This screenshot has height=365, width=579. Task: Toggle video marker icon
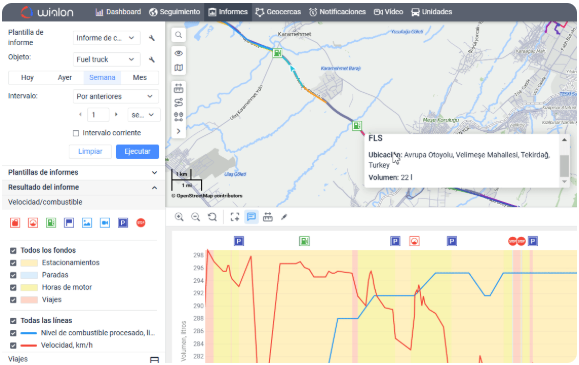point(105,223)
